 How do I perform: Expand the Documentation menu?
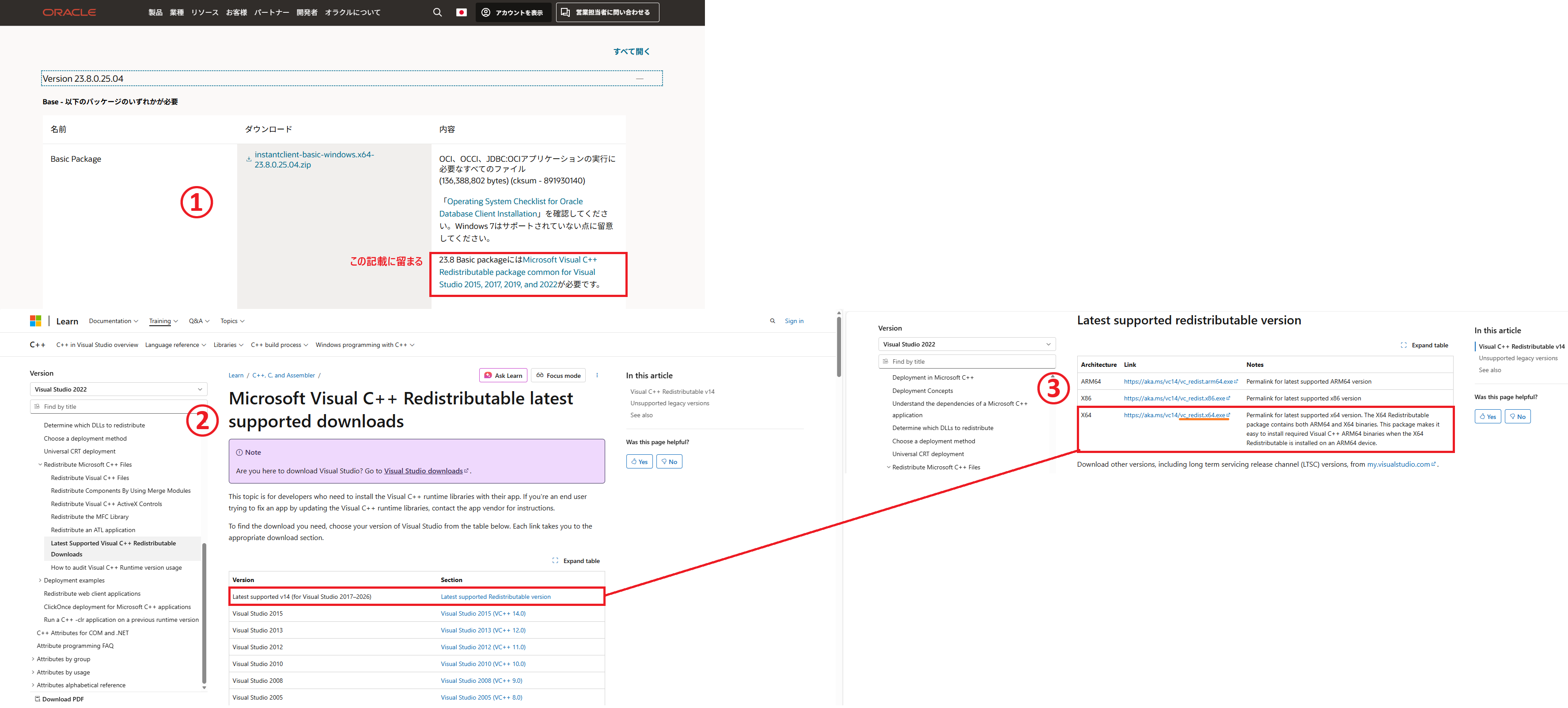113,321
